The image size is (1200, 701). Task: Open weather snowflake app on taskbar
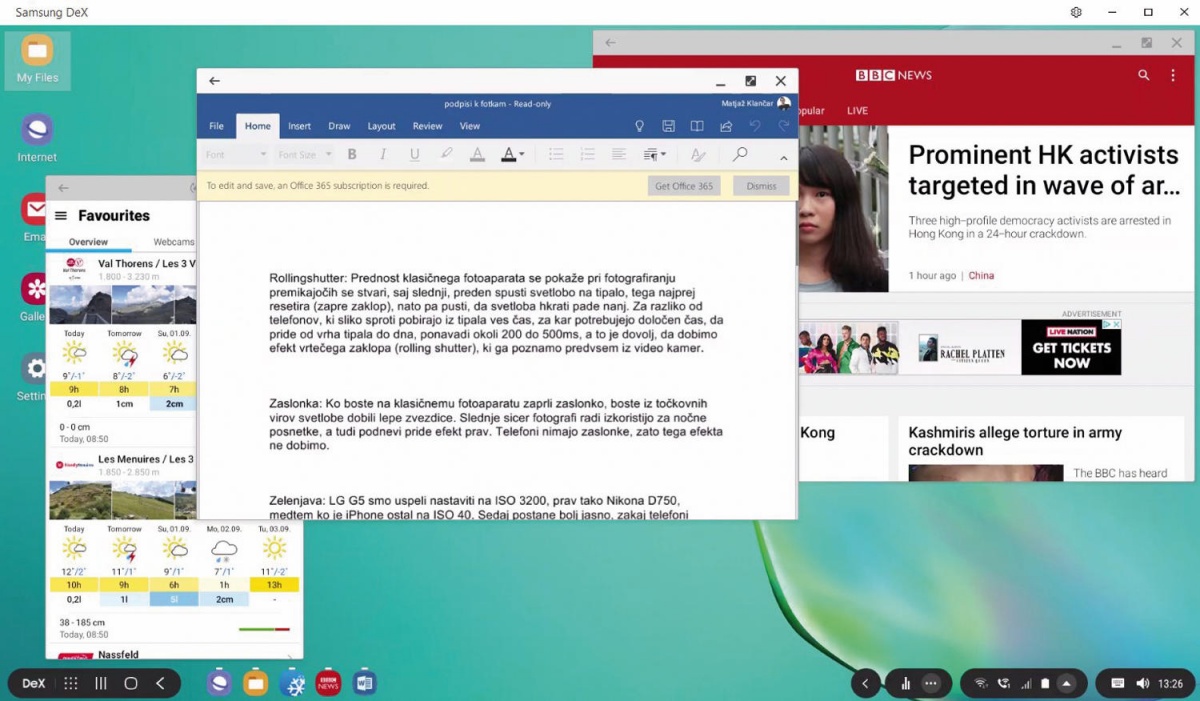292,683
